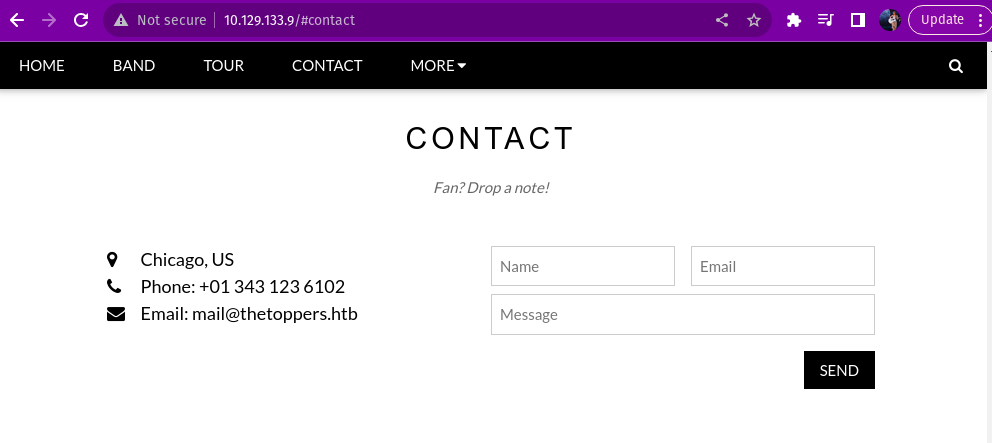Open the user profile avatar
The height and width of the screenshot is (443, 992).
[889, 20]
